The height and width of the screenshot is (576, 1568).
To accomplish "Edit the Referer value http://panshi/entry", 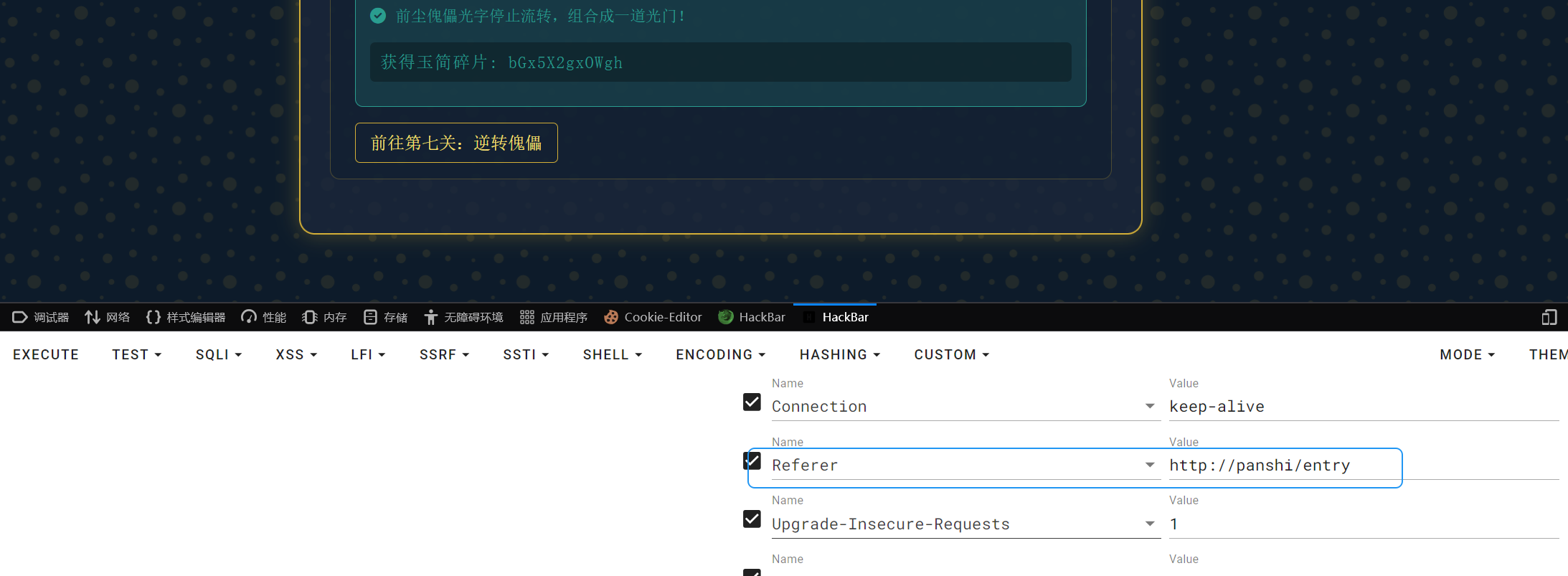I will click(1364, 465).
